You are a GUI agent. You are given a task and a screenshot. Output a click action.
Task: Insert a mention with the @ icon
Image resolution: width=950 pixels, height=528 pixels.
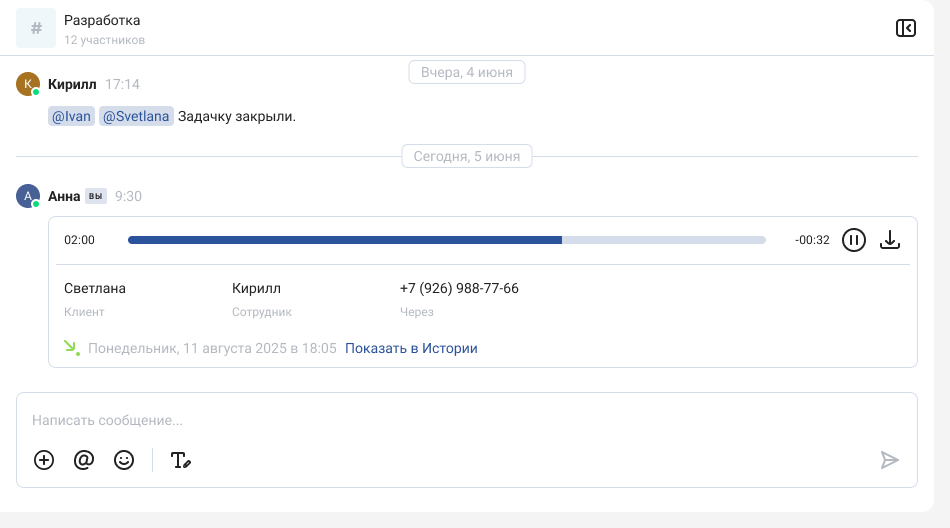(x=84, y=460)
